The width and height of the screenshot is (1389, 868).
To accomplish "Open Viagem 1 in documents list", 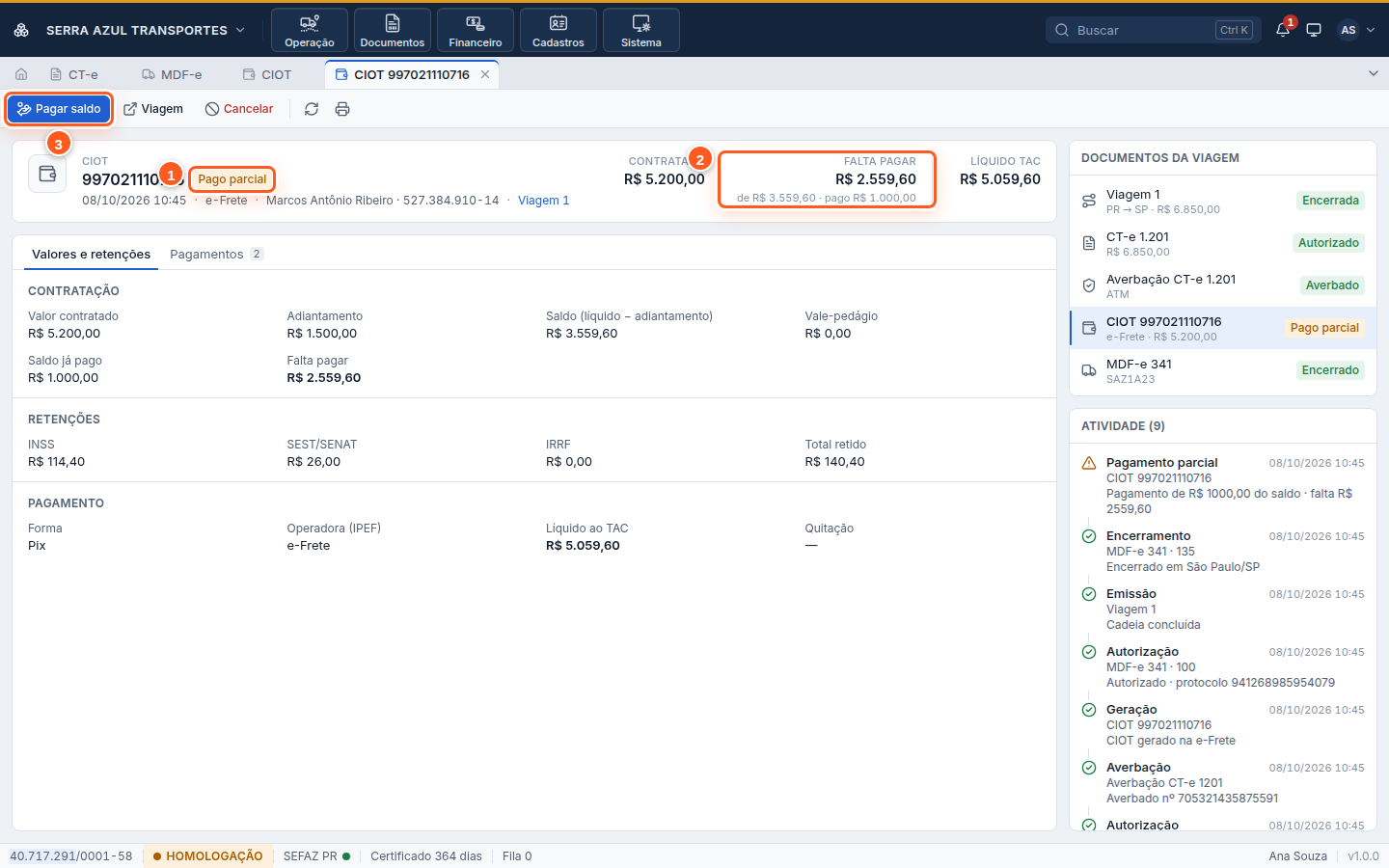I will click(1223, 201).
